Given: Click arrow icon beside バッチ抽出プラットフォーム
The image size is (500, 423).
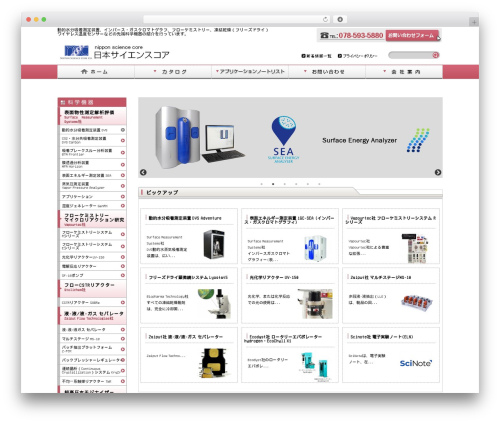Looking at the screenshot, I should pos(123,349).
